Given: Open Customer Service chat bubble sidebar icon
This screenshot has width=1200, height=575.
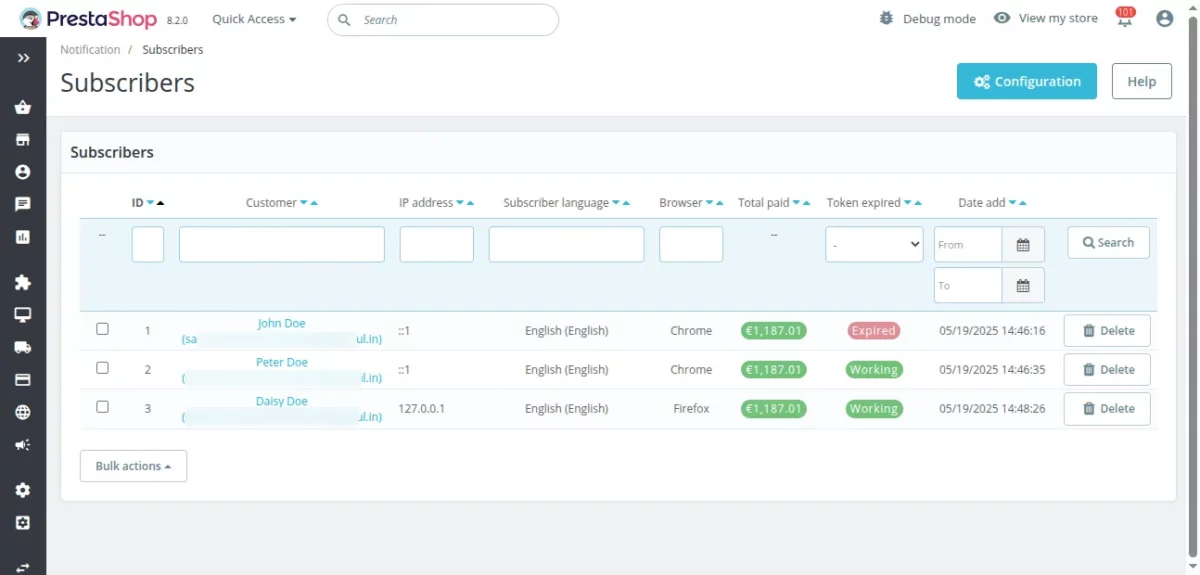Looking at the screenshot, I should point(23,204).
